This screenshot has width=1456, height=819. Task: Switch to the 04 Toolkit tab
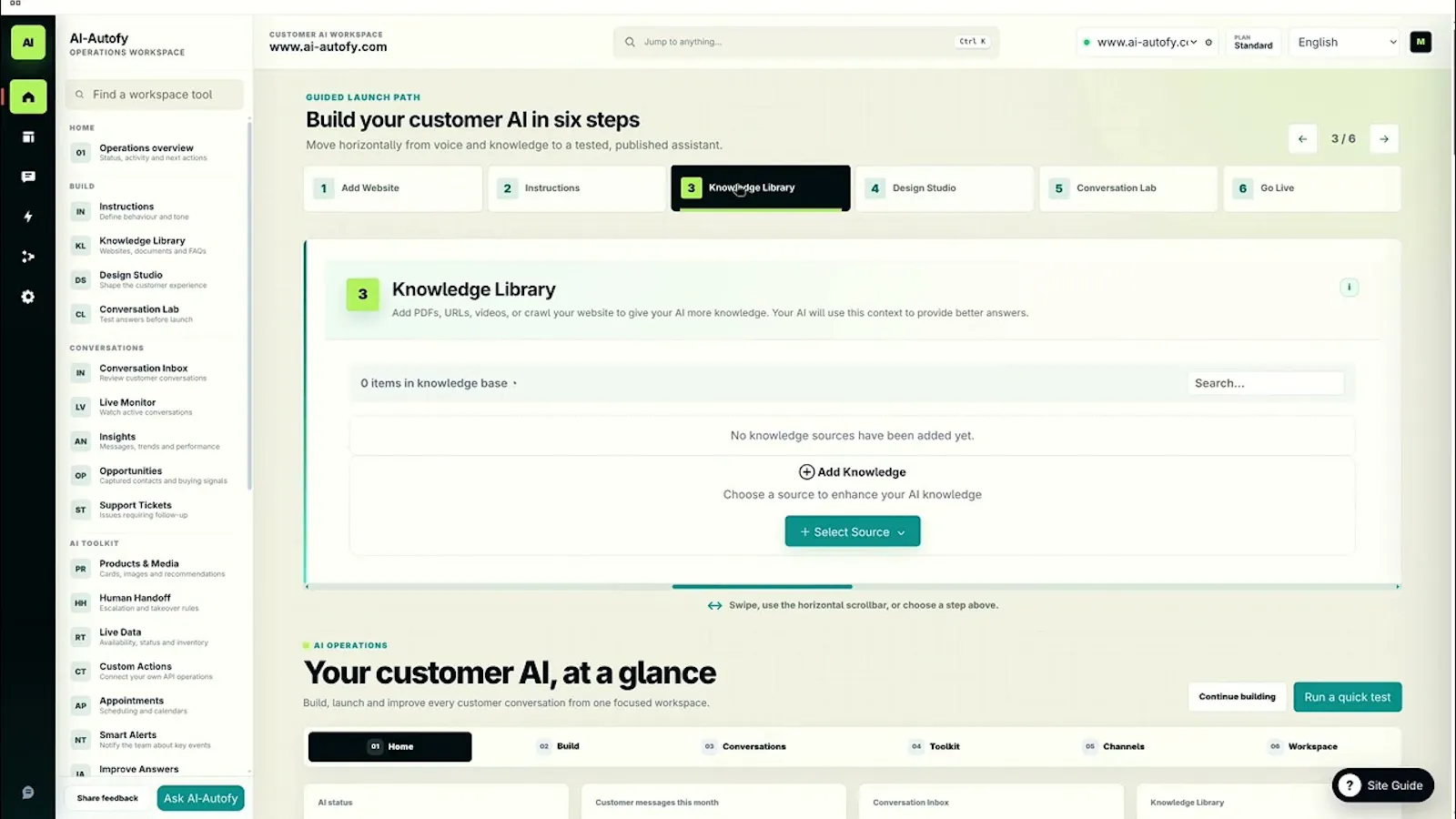pyautogui.click(x=935, y=746)
